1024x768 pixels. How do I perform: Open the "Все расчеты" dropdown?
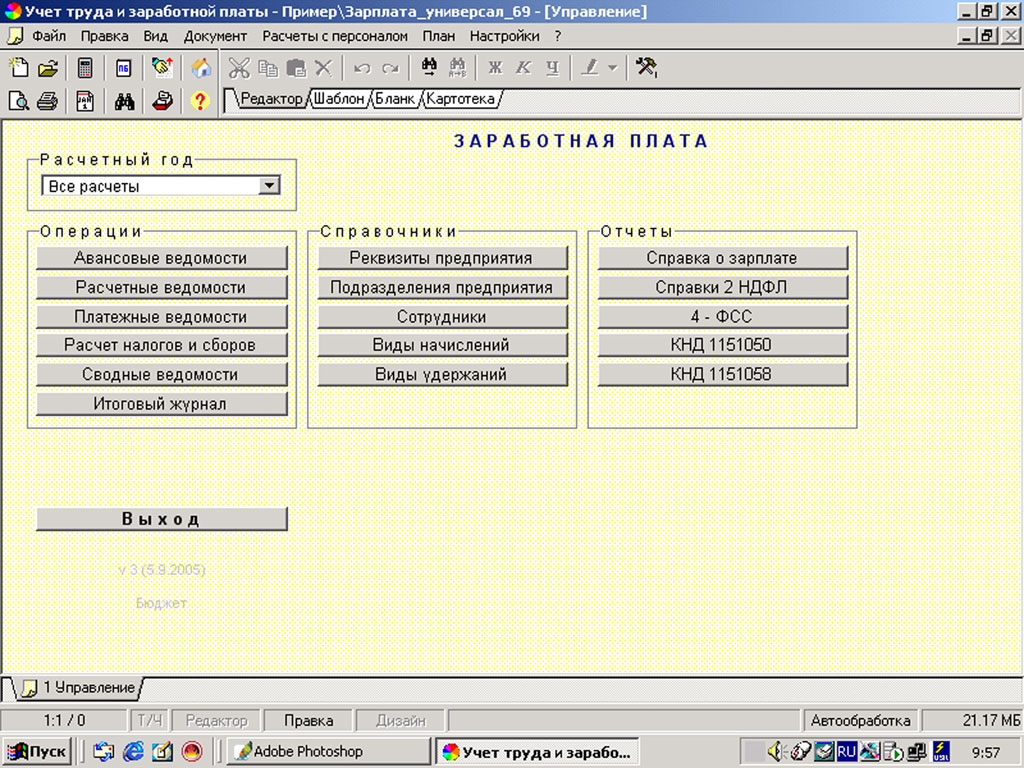(x=267, y=185)
